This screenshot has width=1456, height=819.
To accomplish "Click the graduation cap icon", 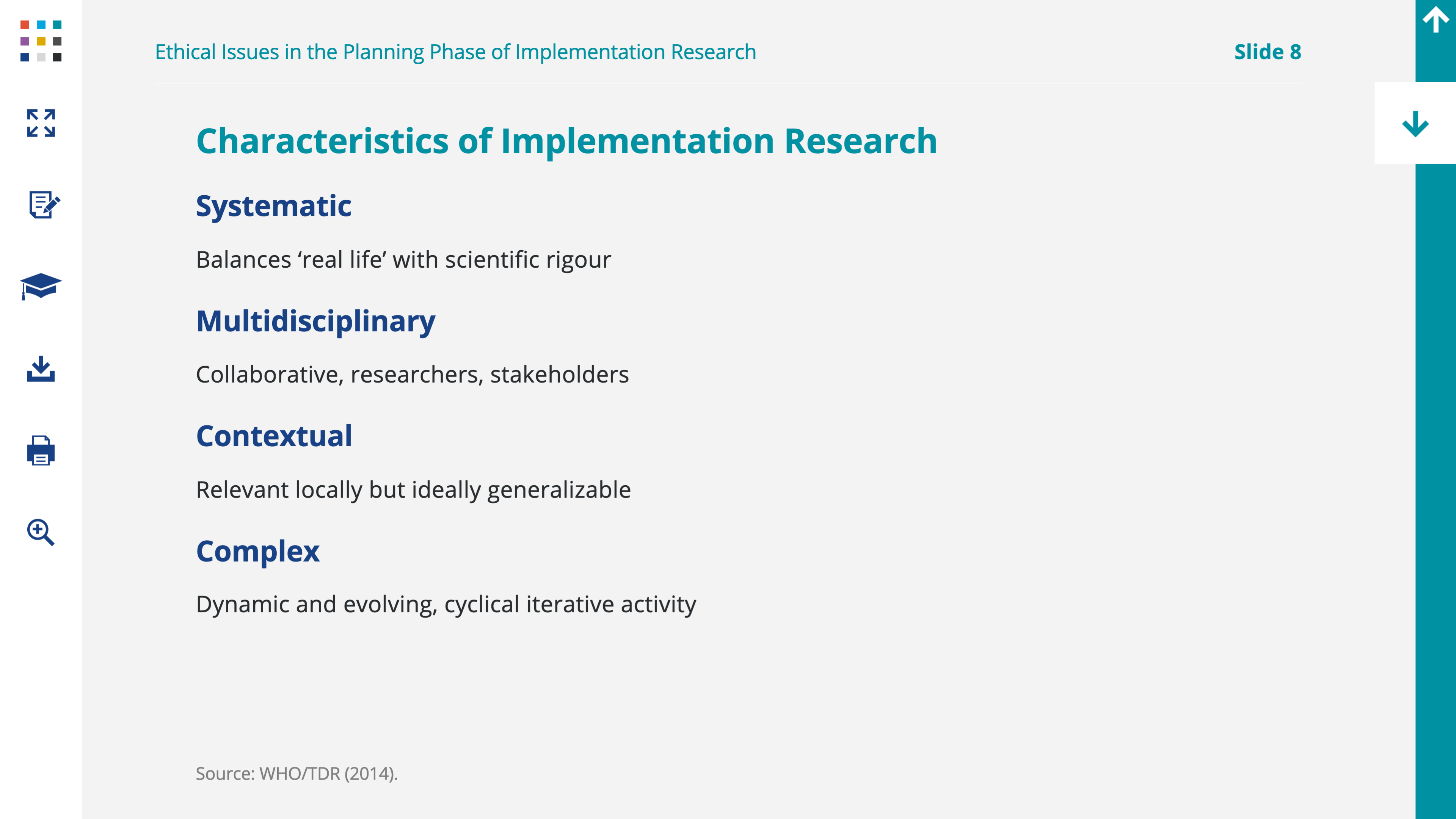I will point(41,286).
